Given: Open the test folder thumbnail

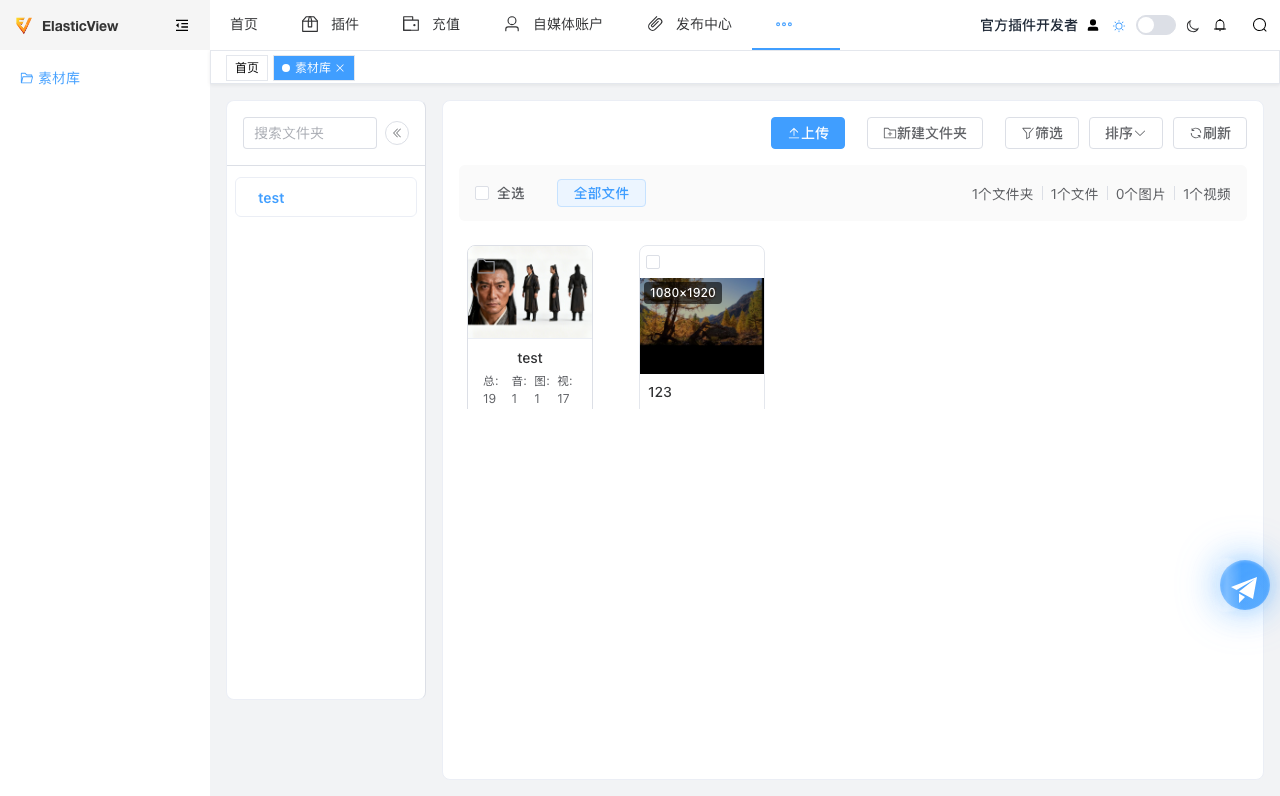Looking at the screenshot, I should click(529, 292).
